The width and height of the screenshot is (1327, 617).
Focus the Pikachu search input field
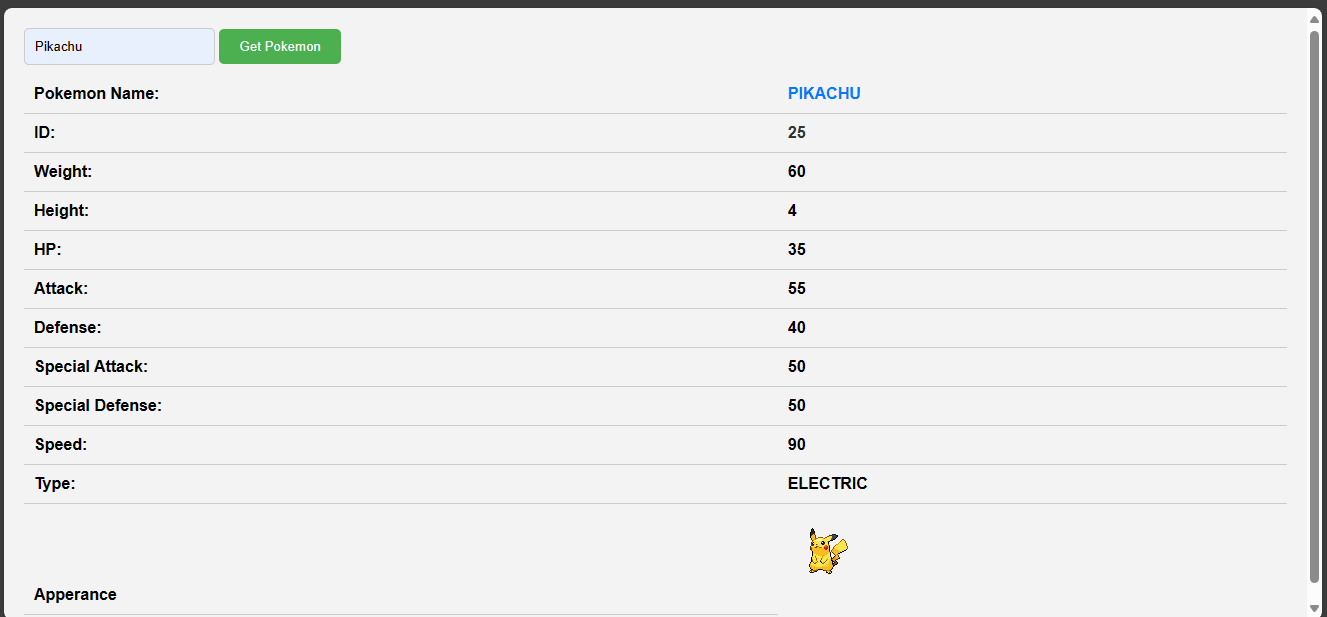point(119,46)
